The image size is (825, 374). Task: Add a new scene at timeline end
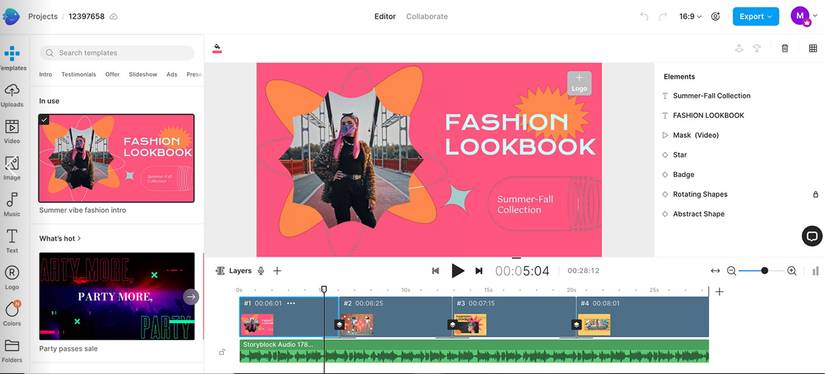click(719, 291)
